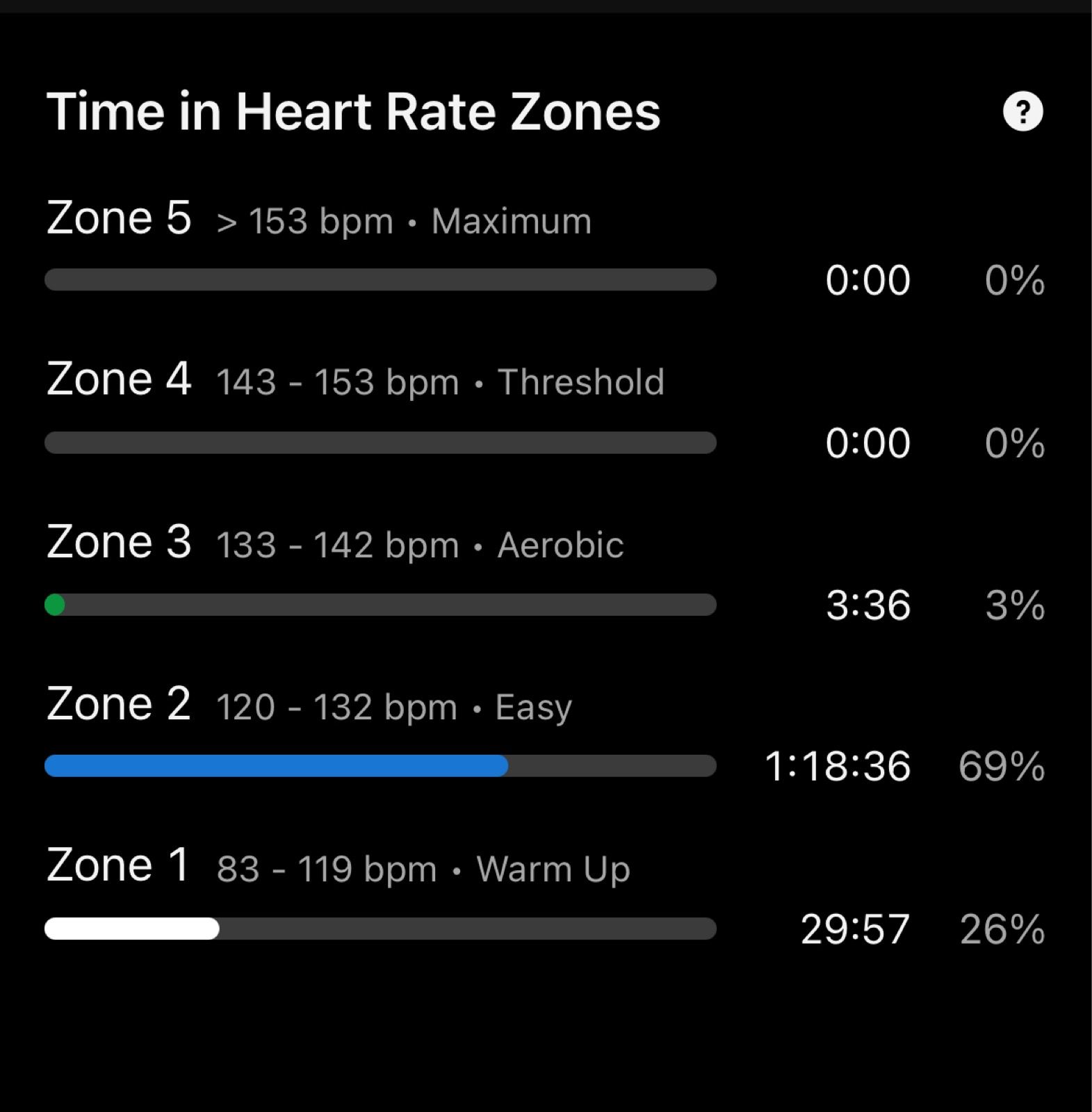Tap the Zone 3 time 3:36

pos(868,605)
